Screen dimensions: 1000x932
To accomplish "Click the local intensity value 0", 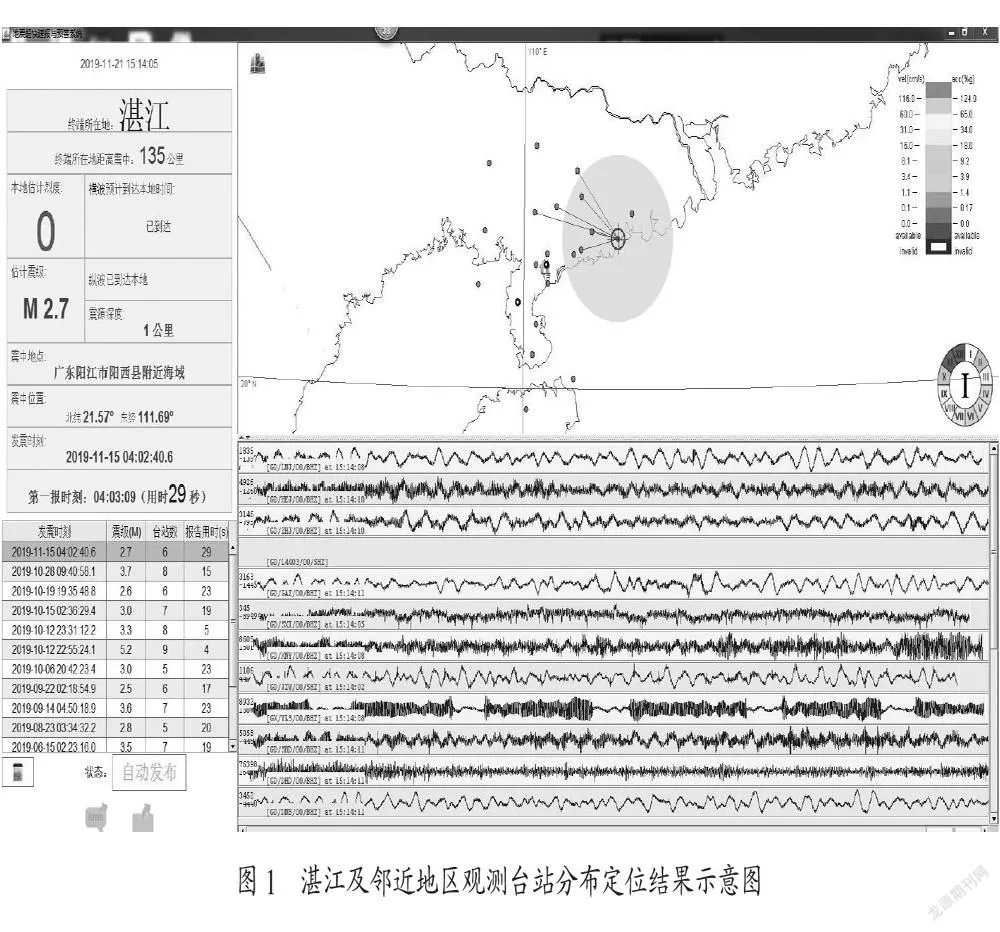I will click(x=45, y=231).
